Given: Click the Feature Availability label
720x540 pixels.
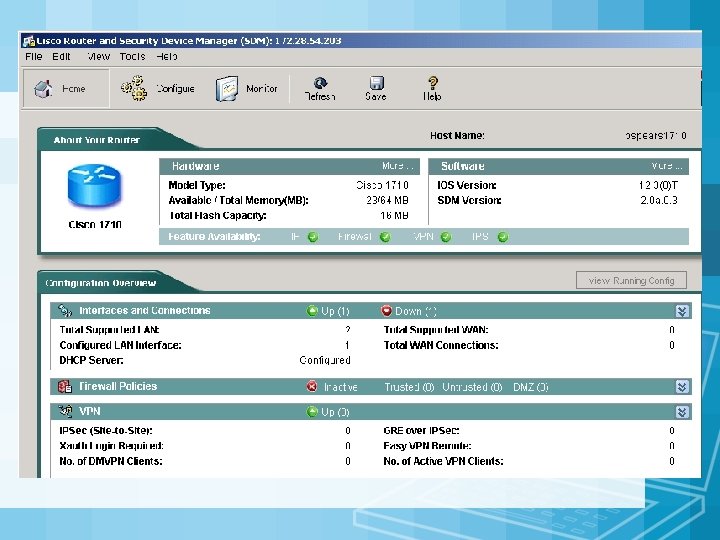Looking at the screenshot, I should [x=214, y=236].
